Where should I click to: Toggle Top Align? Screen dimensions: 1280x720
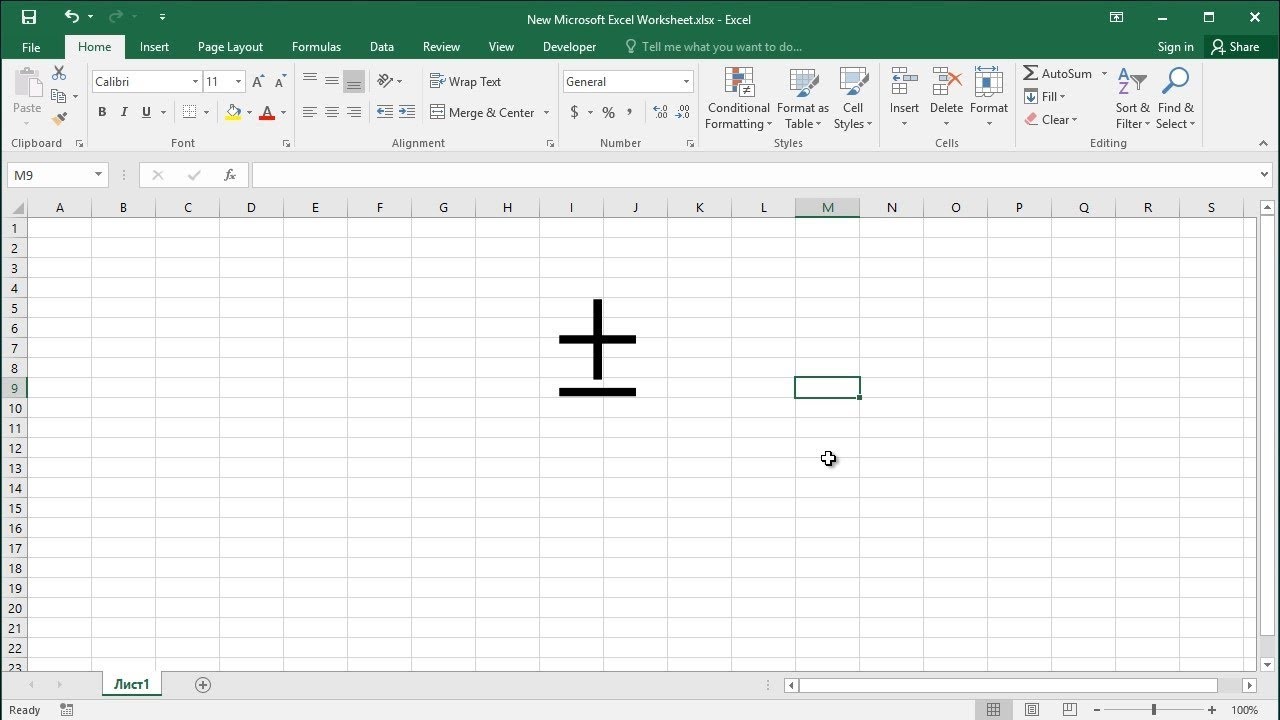[x=310, y=81]
